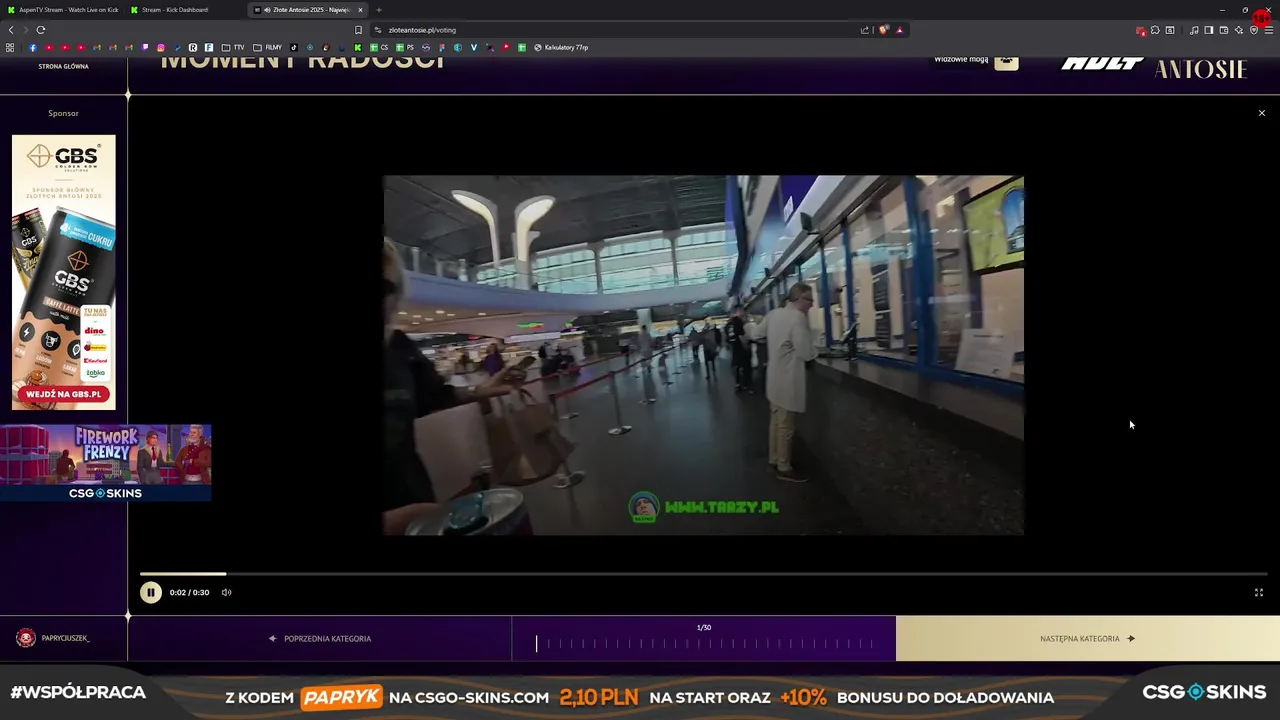Open the Papryciuszek_ user profile
1280x720 pixels.
click(x=54, y=638)
